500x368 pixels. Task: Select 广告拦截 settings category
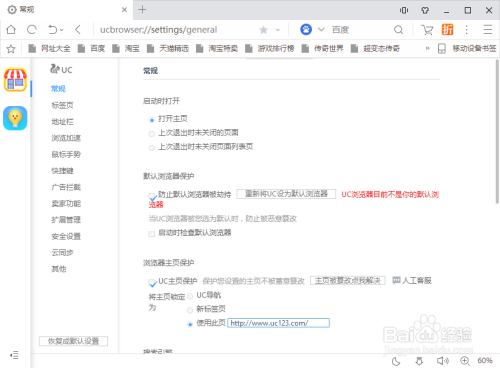(66, 187)
